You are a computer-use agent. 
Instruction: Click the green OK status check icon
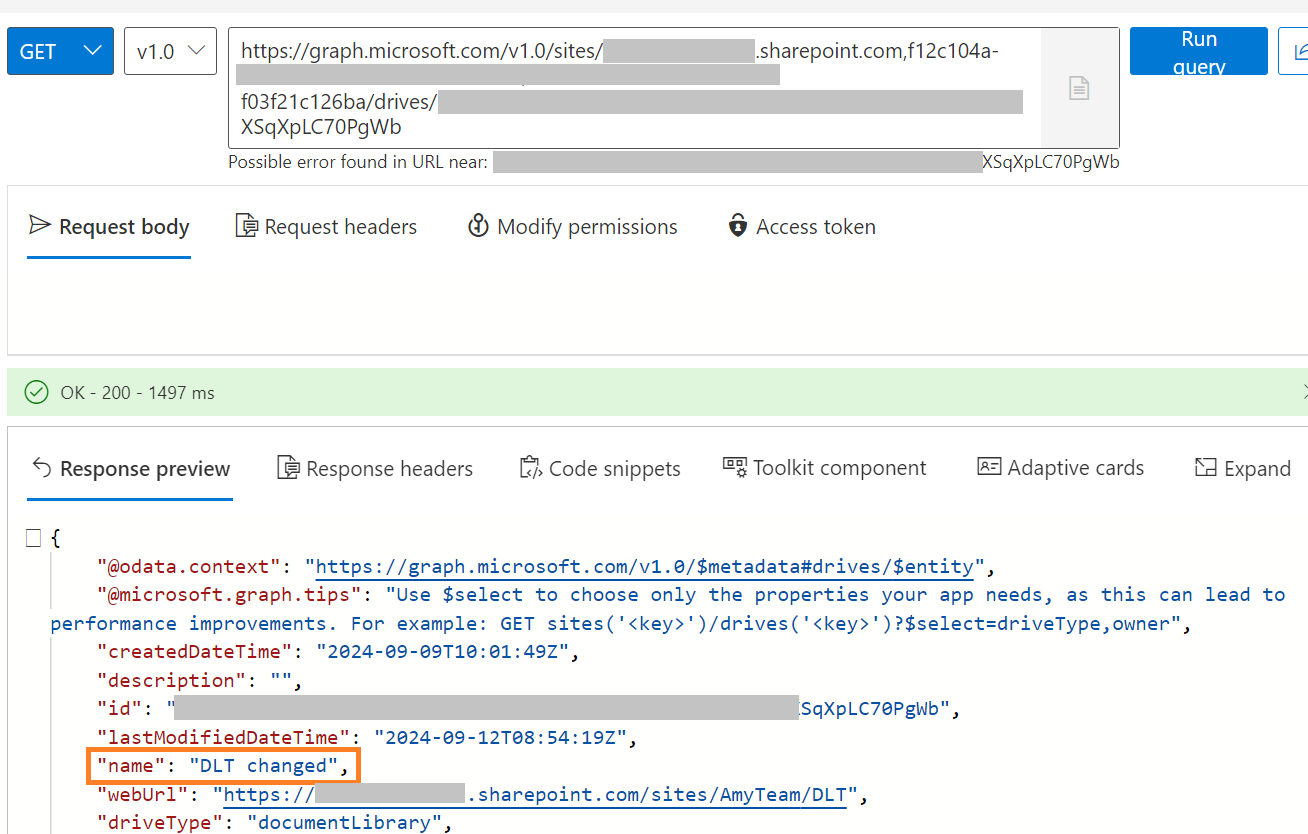37,393
